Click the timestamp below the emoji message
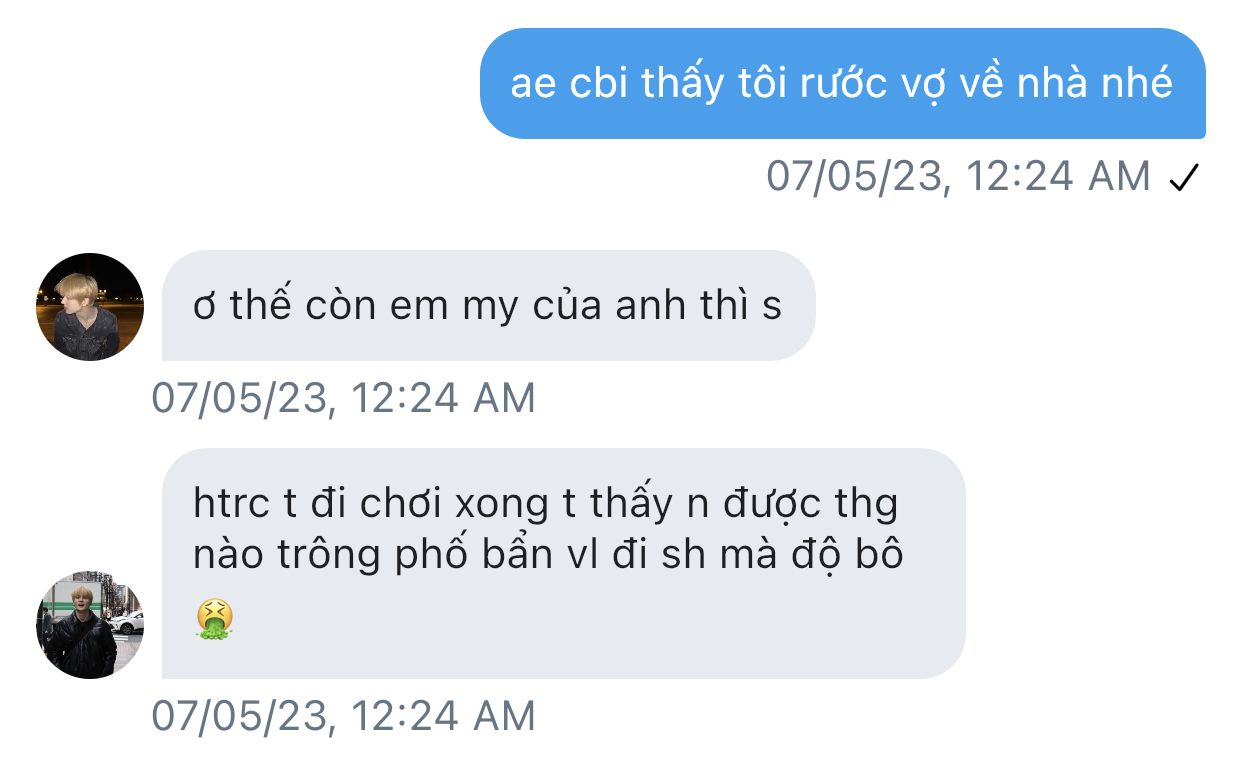This screenshot has width=1242, height=758. coord(343,716)
